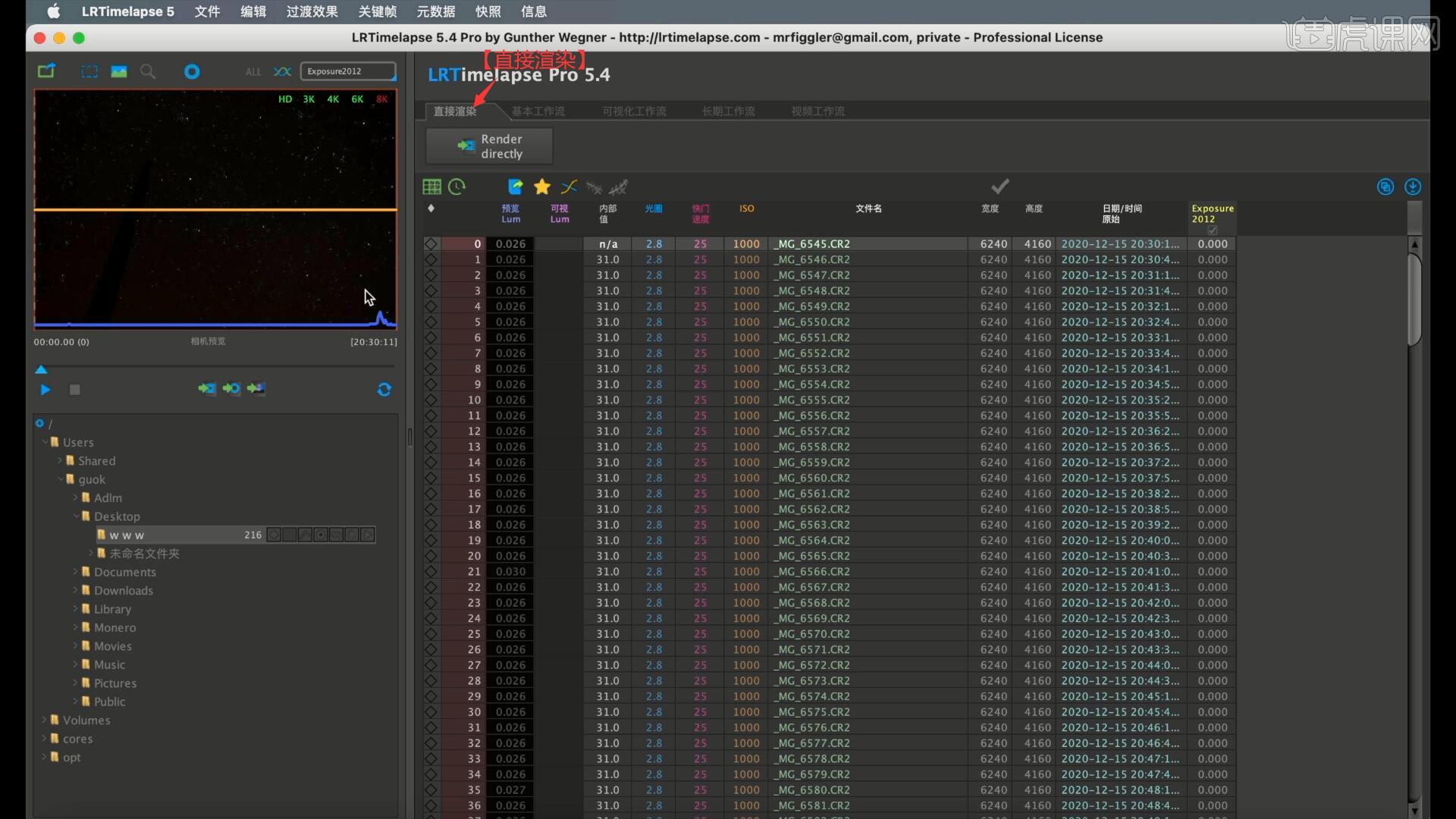The width and height of the screenshot is (1456, 819).
Task: Switch to the 基本工作流 tab
Action: 538,111
